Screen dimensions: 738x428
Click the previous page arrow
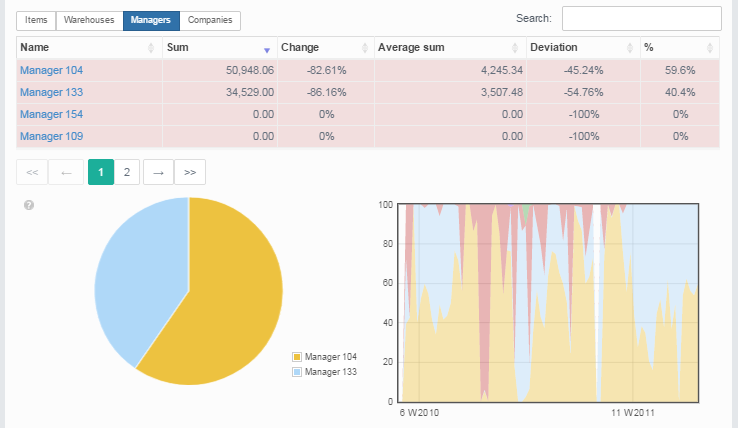66,172
